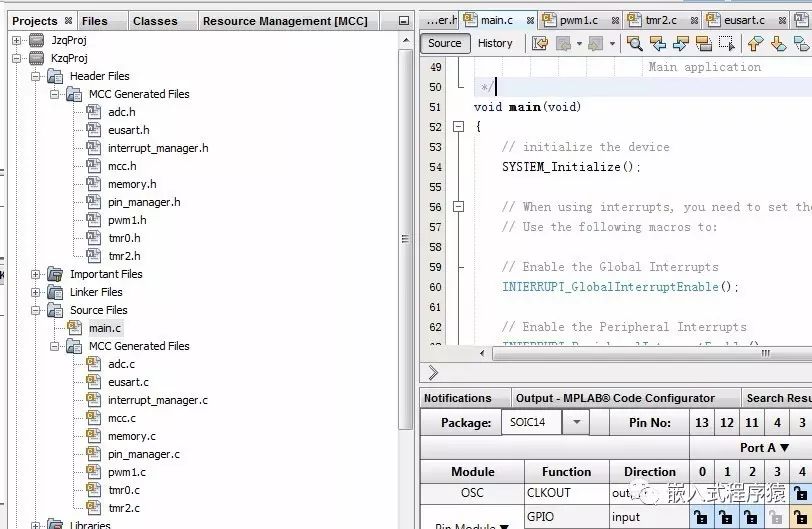Image resolution: width=812 pixels, height=529 pixels.
Task: Open back-history dropdown arrow in editor toolbar
Action: click(579, 43)
